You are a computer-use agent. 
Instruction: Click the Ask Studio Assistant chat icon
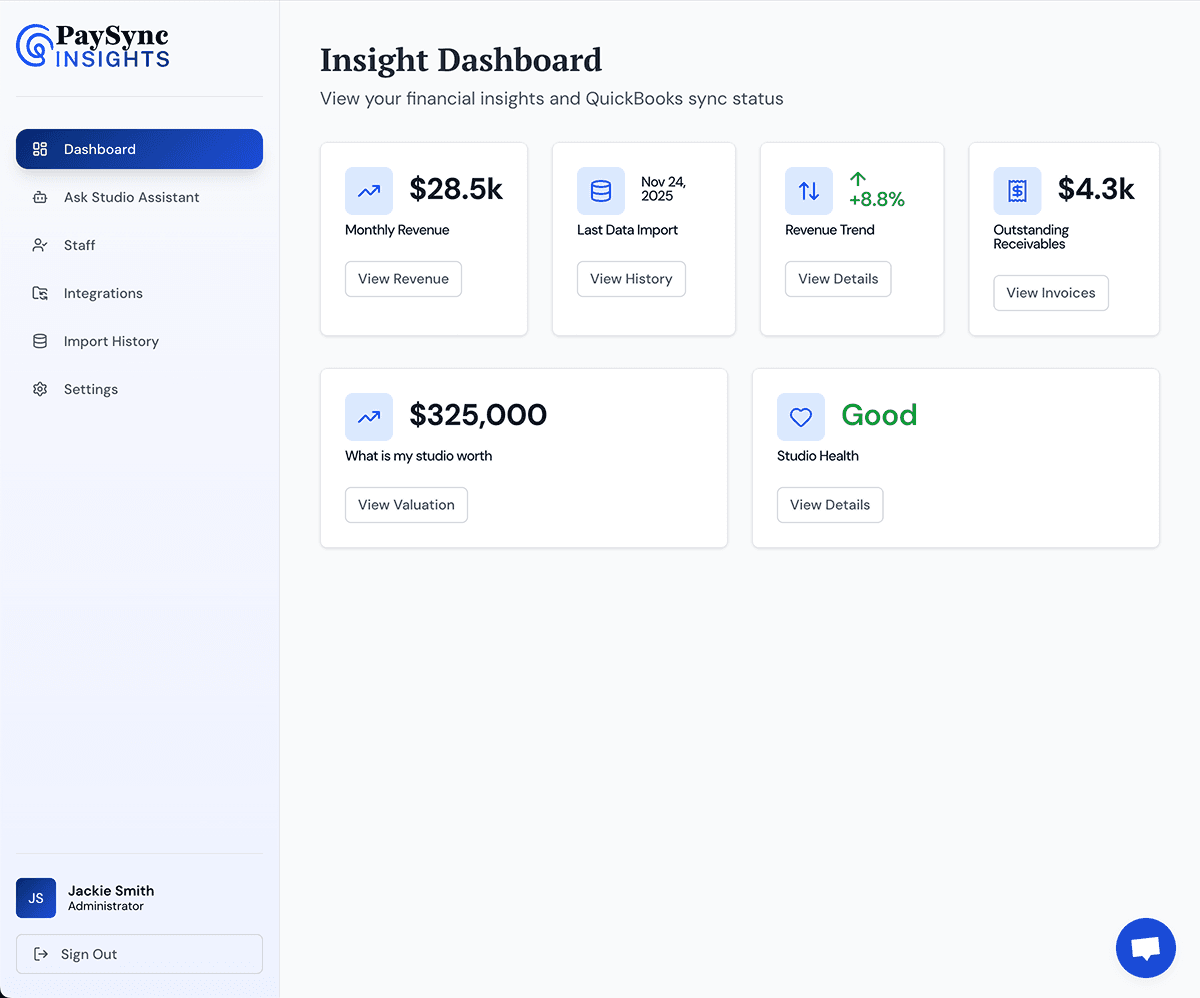click(x=39, y=197)
